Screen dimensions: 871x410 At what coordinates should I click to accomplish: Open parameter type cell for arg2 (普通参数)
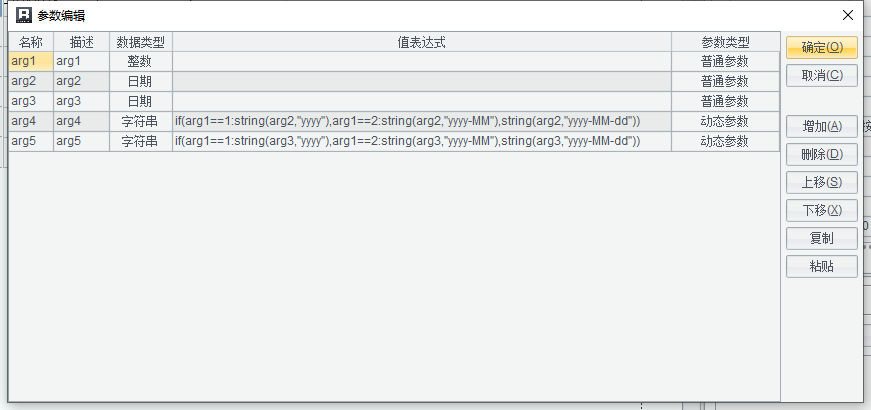(725, 81)
